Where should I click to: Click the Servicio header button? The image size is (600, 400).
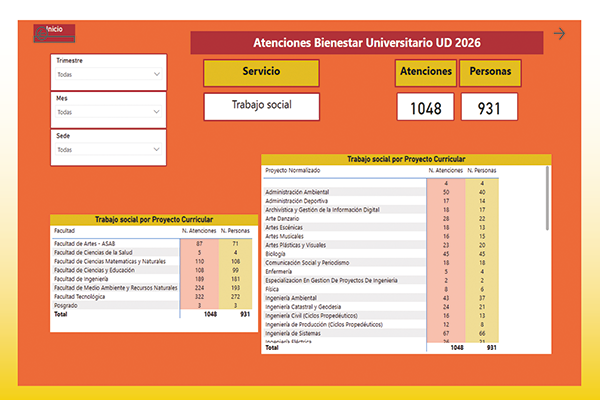[x=261, y=73]
